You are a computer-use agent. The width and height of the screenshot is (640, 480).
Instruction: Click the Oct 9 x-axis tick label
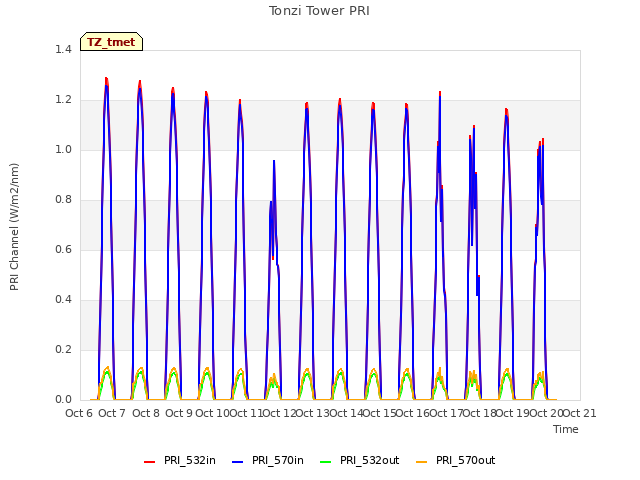pyautogui.click(x=179, y=413)
